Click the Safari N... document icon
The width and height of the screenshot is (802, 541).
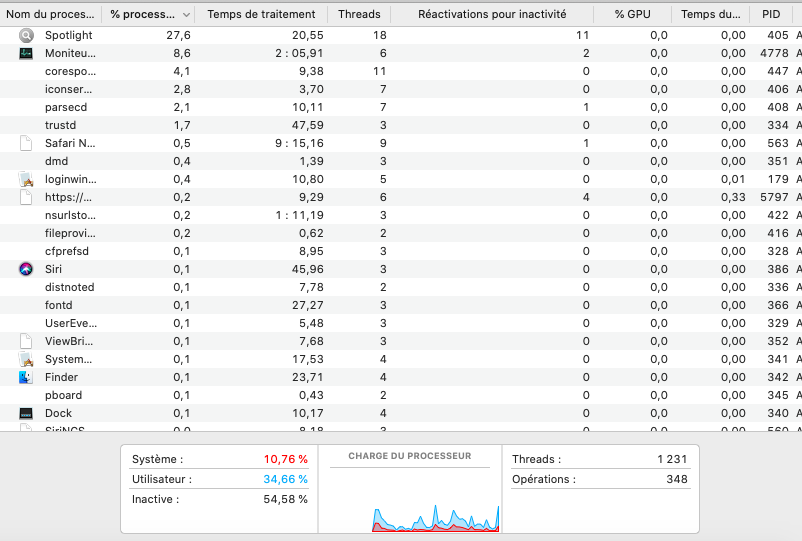point(26,143)
